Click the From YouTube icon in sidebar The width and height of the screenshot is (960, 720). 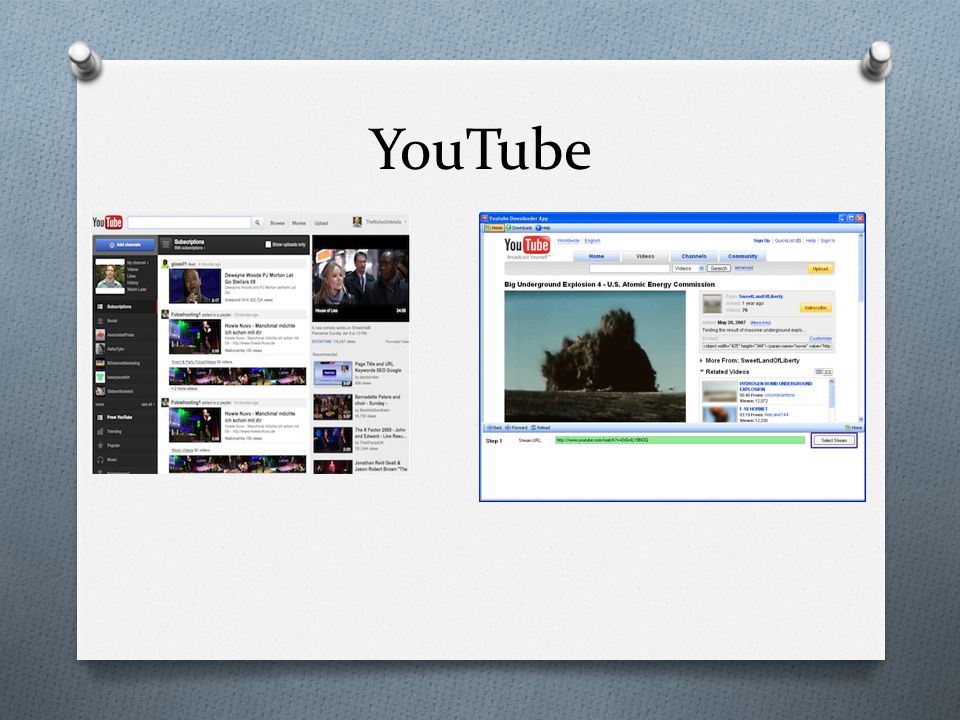[x=100, y=418]
